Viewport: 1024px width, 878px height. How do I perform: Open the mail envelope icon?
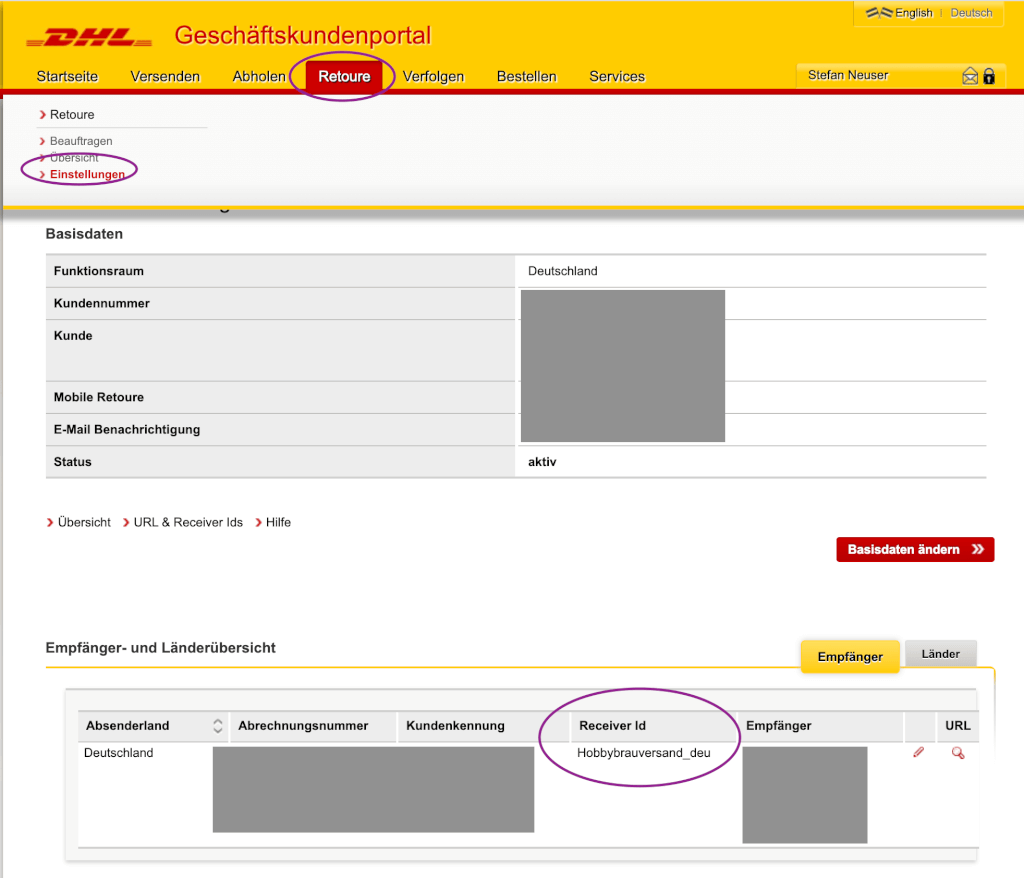point(970,76)
